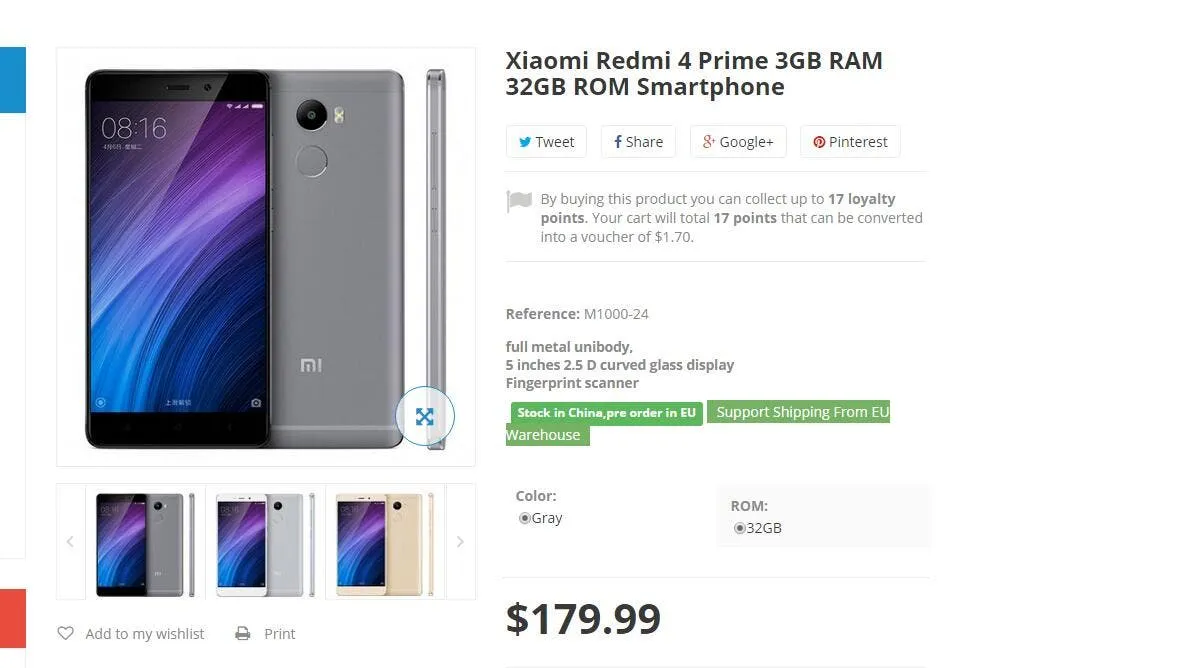Image resolution: width=1178 pixels, height=668 pixels.
Task: Click the Twitter bird icon
Action: coord(524,142)
